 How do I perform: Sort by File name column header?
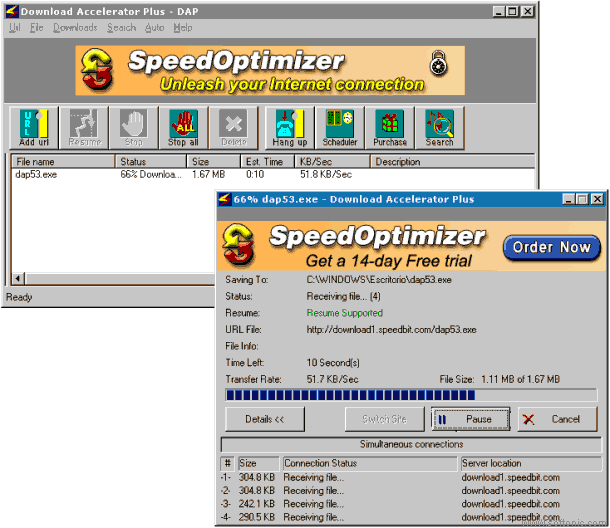click(x=63, y=161)
